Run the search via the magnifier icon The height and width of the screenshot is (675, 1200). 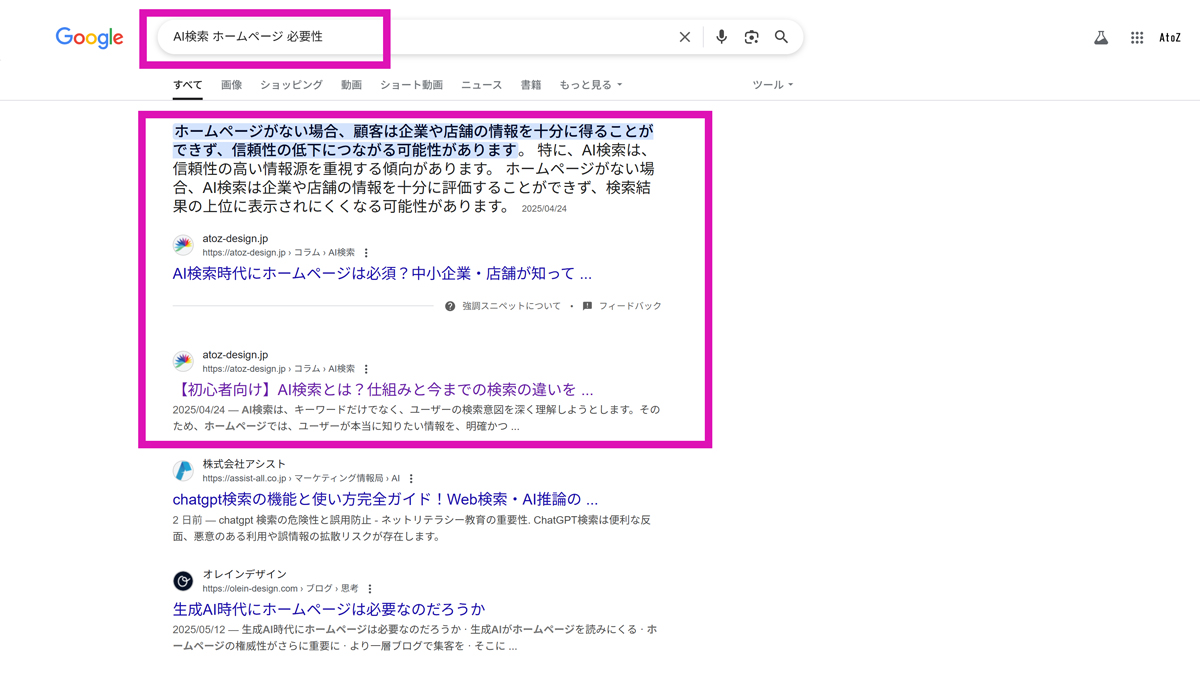pos(781,37)
